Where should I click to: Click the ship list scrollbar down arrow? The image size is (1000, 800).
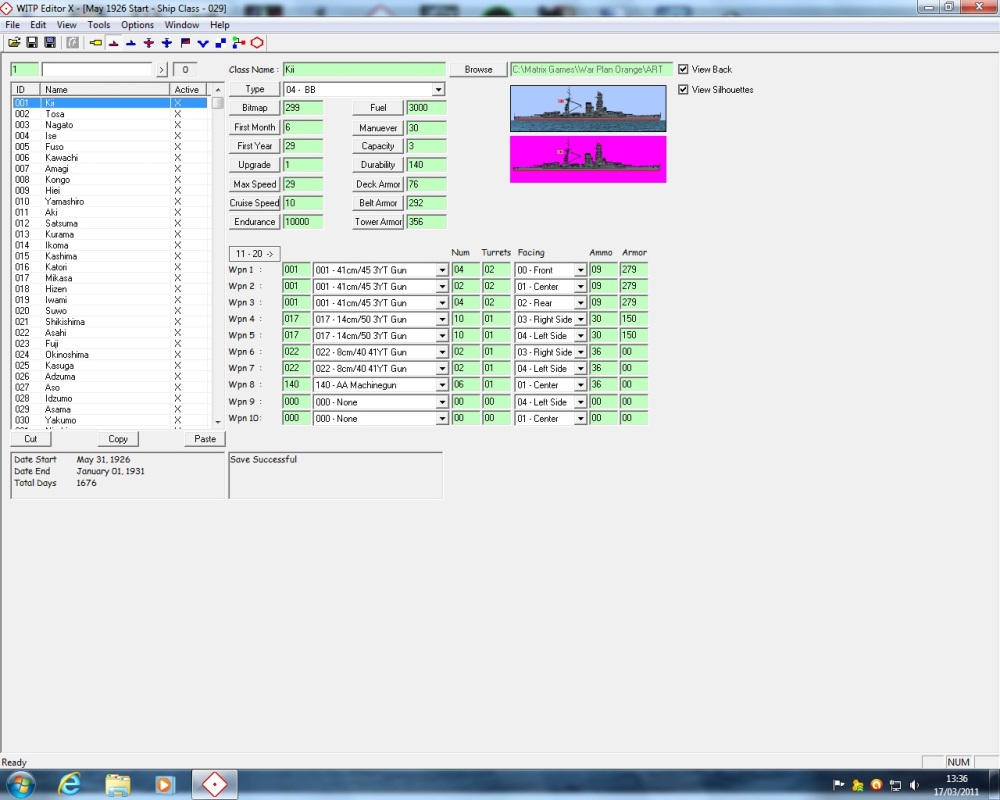click(218, 422)
